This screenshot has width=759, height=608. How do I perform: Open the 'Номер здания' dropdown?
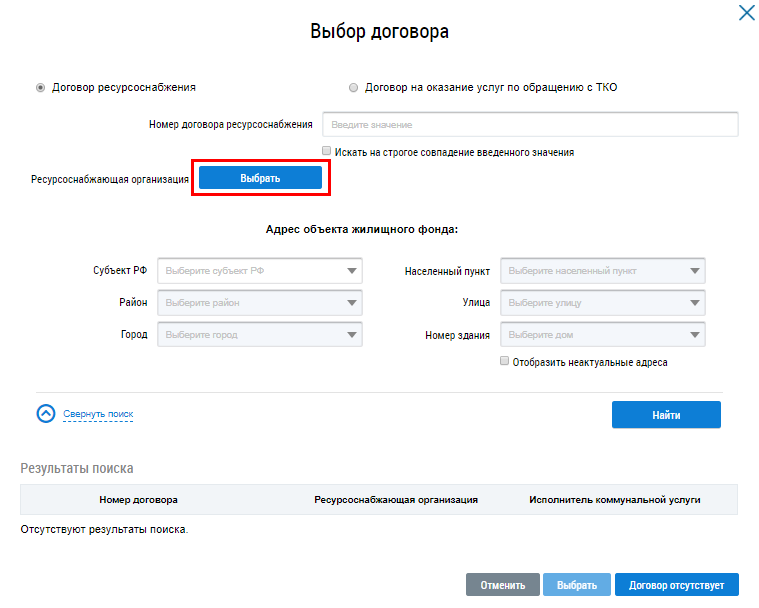point(603,335)
